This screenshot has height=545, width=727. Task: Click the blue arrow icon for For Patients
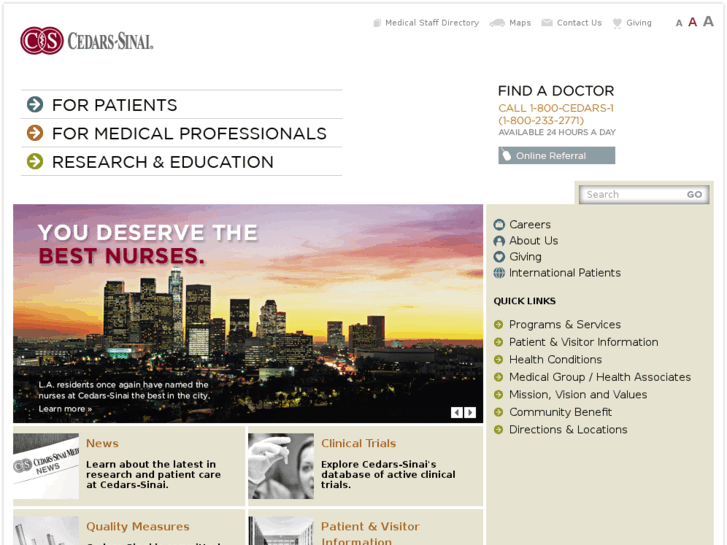[x=35, y=104]
